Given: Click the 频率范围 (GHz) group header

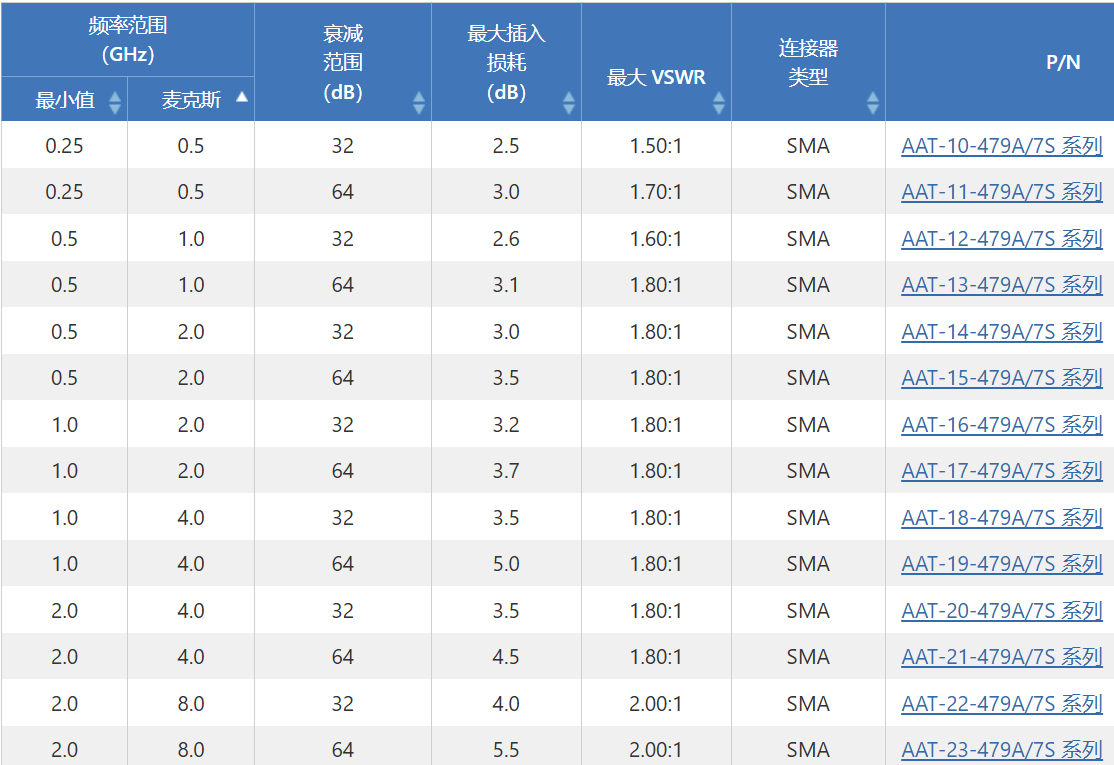Looking at the screenshot, I should (128, 40).
